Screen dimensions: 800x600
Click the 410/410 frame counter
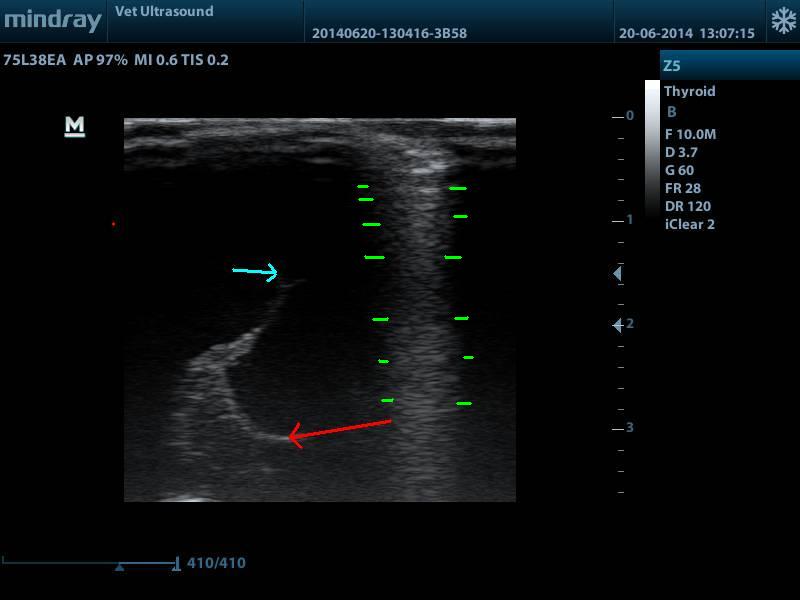coord(216,563)
